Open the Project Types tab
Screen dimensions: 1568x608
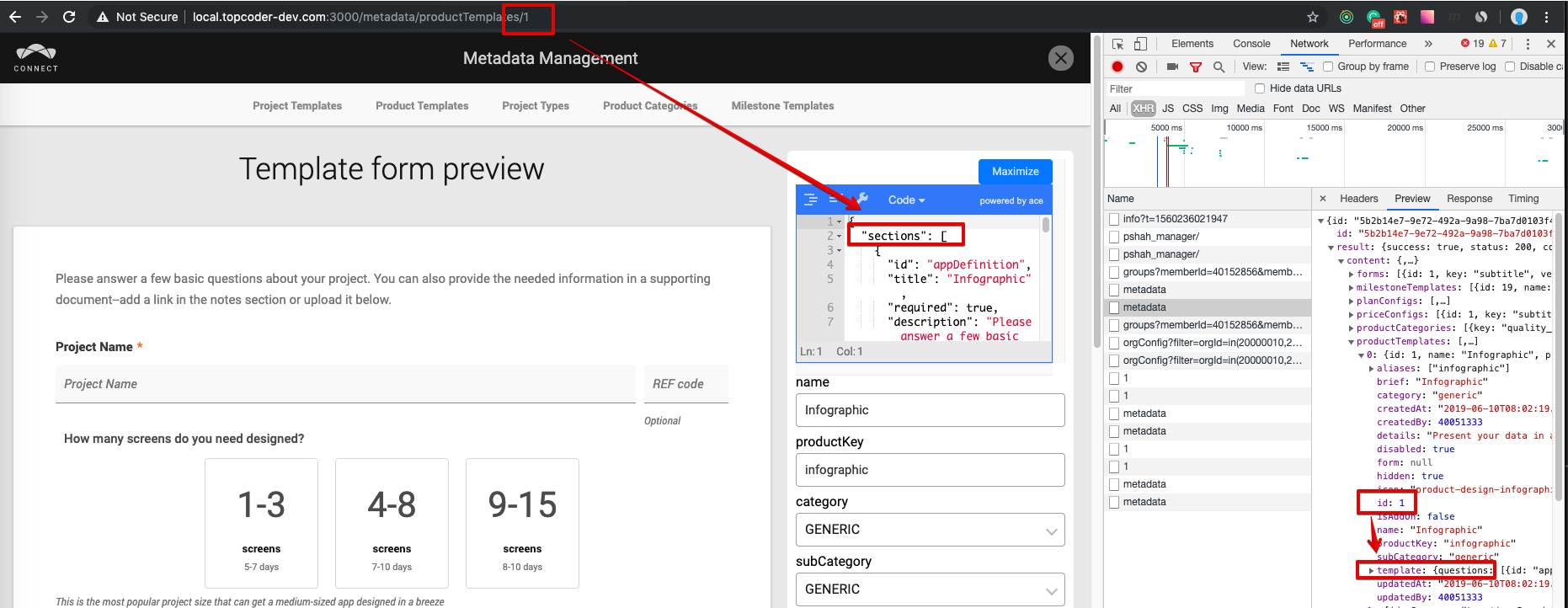(536, 106)
